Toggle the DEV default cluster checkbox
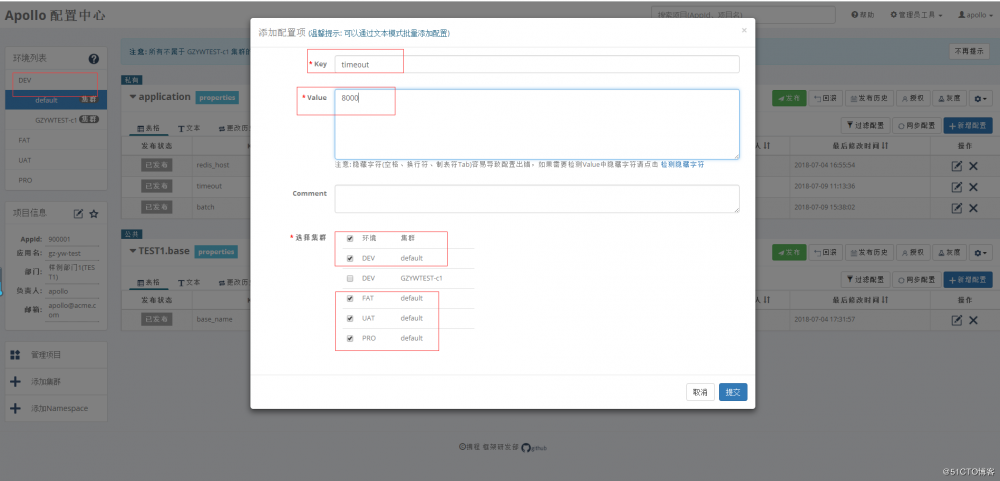Screen dimensions: 1000x481 click(349, 258)
